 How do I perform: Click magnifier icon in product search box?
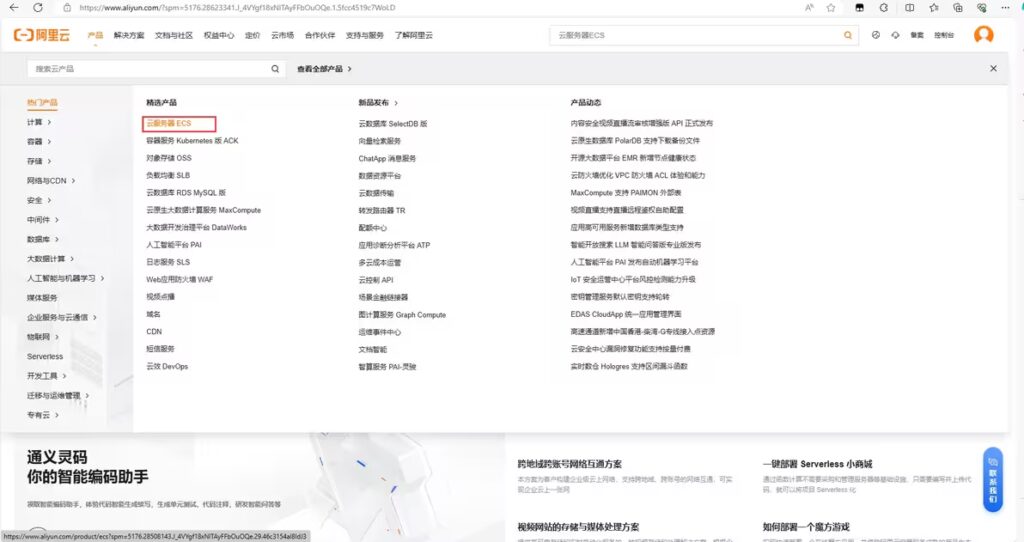pyautogui.click(x=275, y=69)
